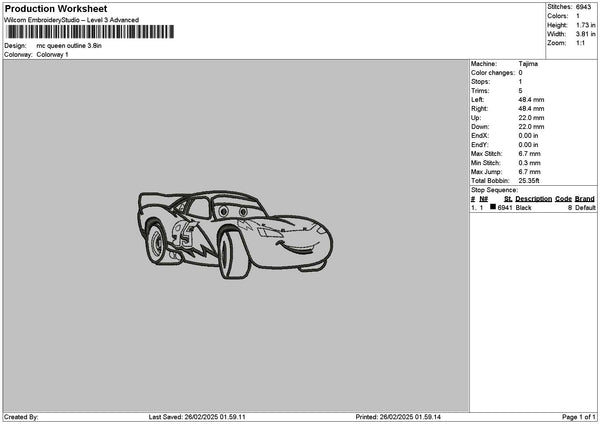Image resolution: width=600 pixels, height=424 pixels.
Task: Click the Machine value Tajima
Action: click(x=528, y=64)
